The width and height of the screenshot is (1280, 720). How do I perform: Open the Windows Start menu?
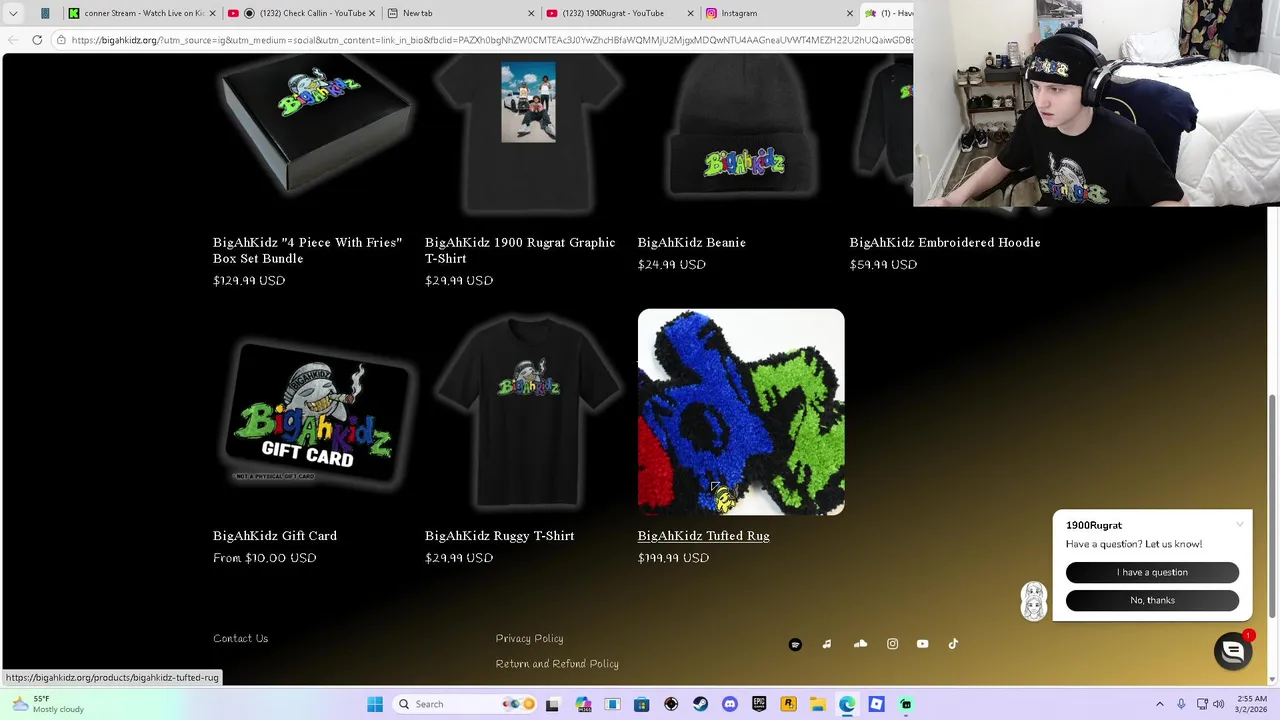tap(375, 704)
